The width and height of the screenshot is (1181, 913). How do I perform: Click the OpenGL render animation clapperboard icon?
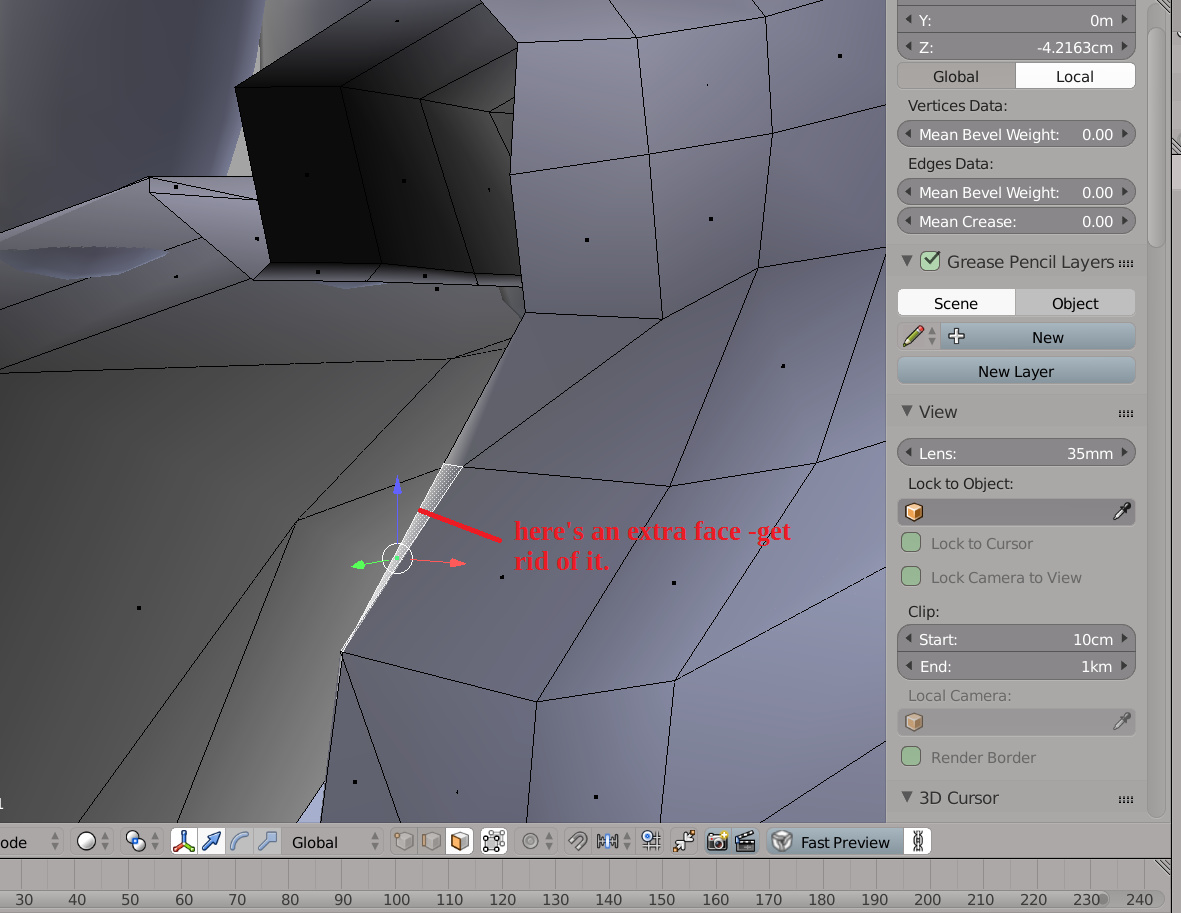[745, 841]
